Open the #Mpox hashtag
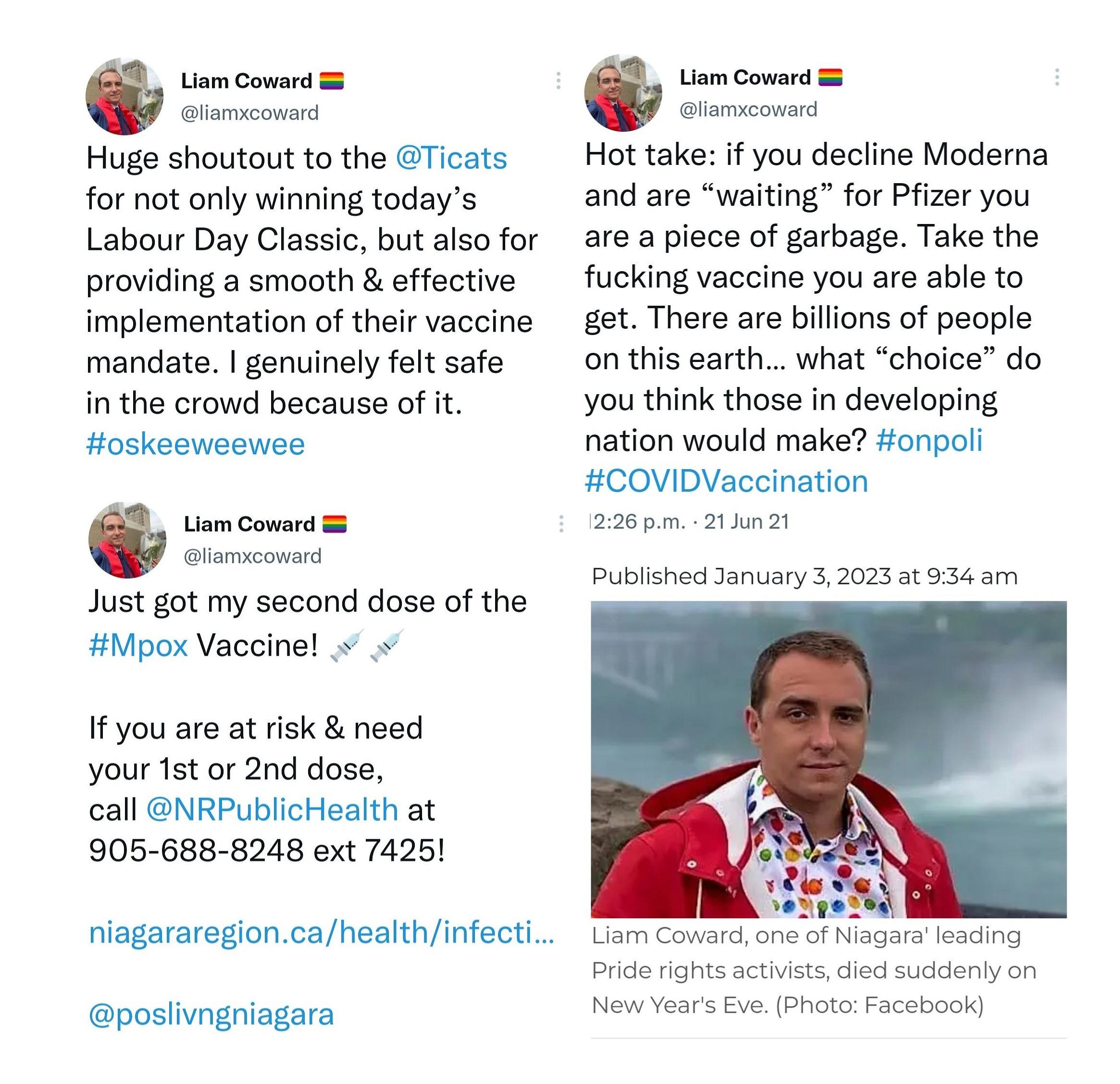Screen dimensions: 1120x1084 click(x=138, y=646)
